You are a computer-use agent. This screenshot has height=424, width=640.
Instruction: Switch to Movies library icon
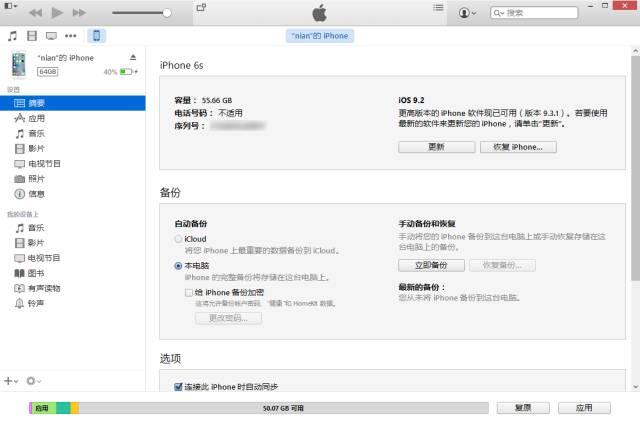[32, 36]
